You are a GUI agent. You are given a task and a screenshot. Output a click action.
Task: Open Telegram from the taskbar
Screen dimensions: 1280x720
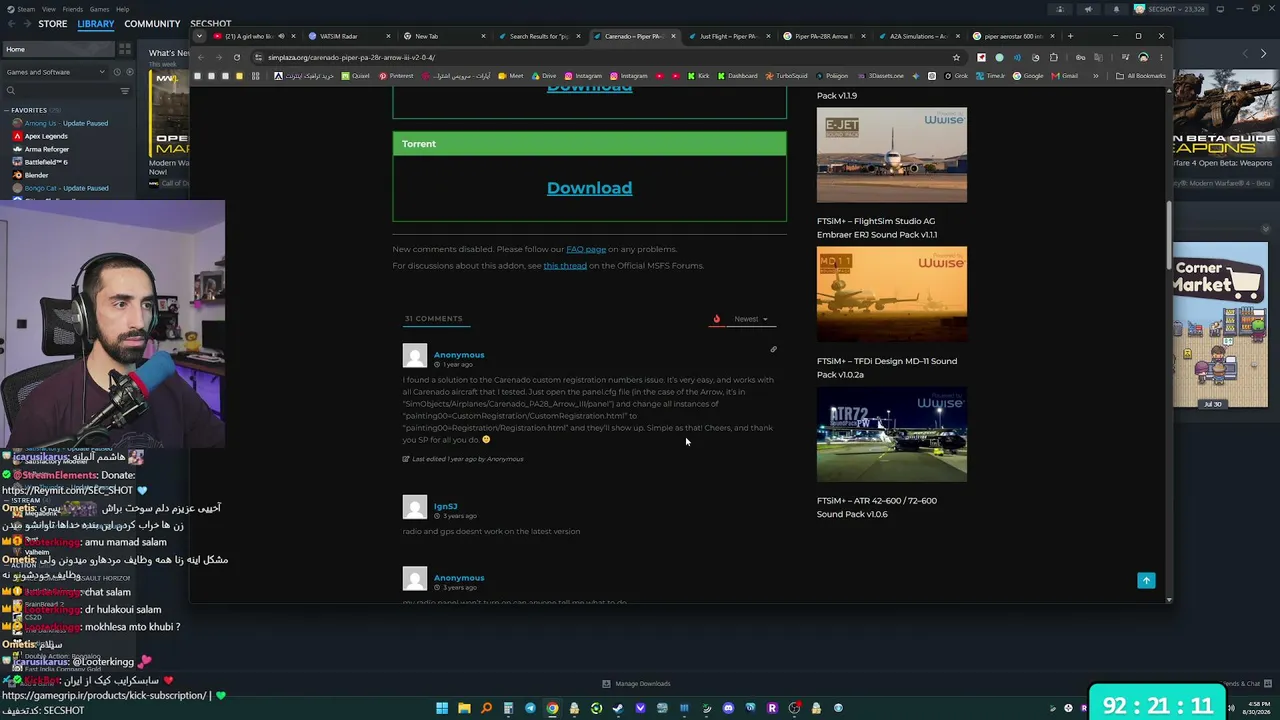click(530, 708)
